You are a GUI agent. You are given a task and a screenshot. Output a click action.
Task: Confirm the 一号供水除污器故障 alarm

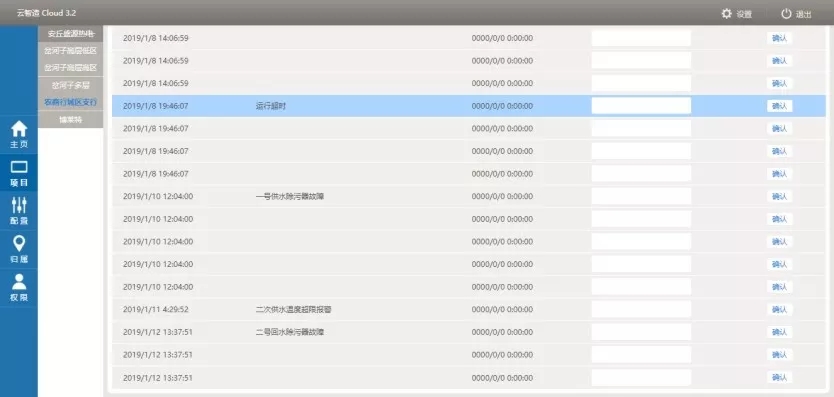779,196
